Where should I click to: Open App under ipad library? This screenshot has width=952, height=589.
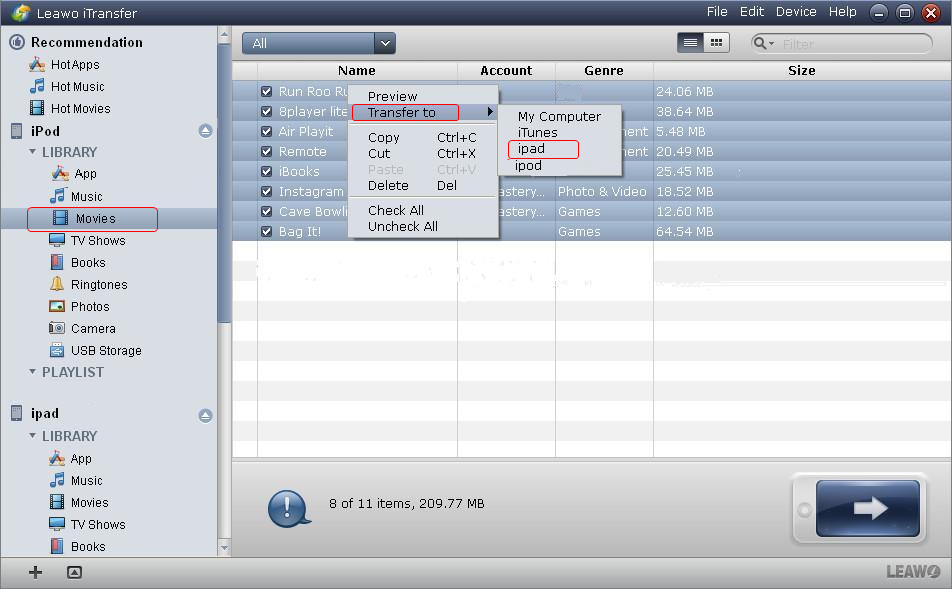pos(71,458)
